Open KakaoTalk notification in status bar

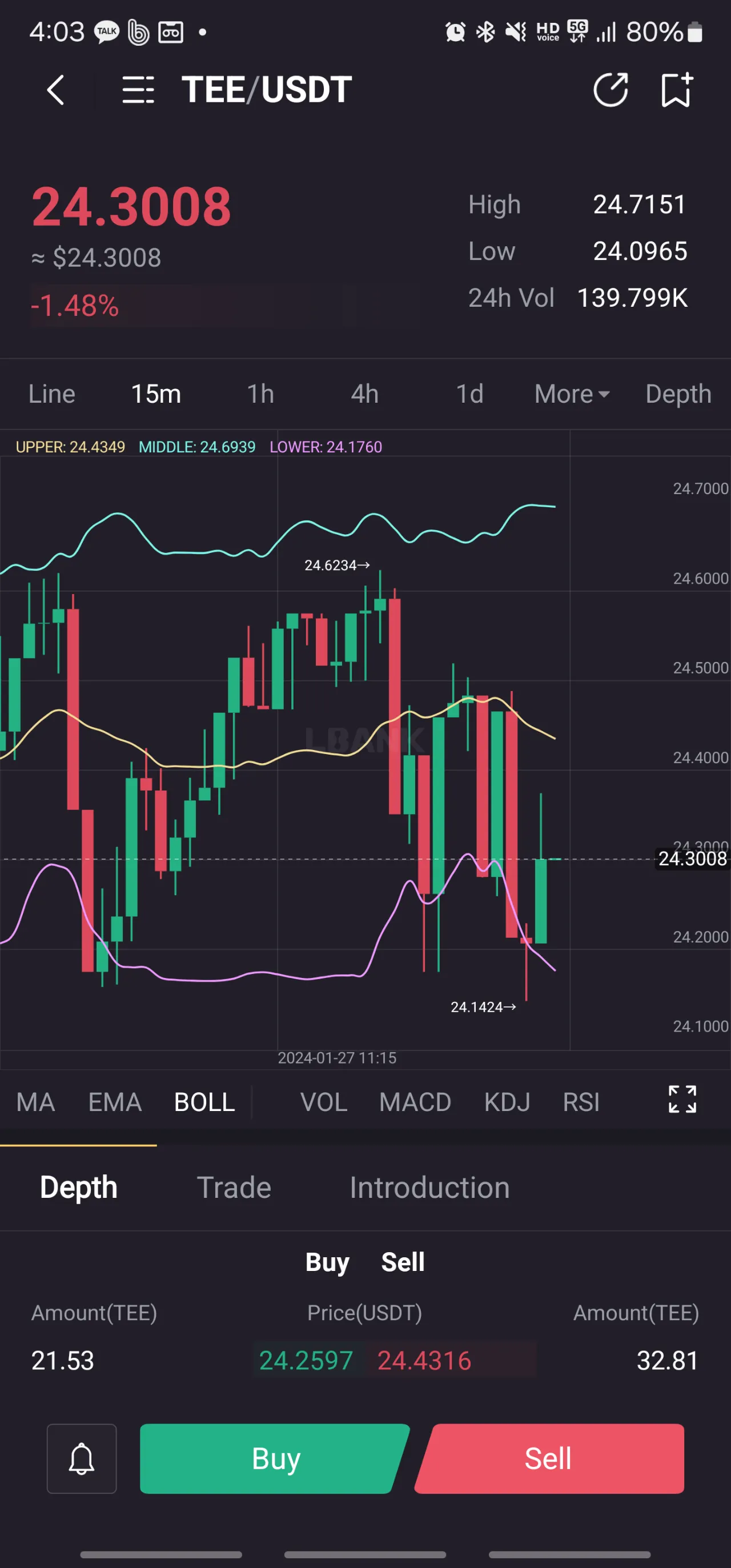pyautogui.click(x=107, y=31)
